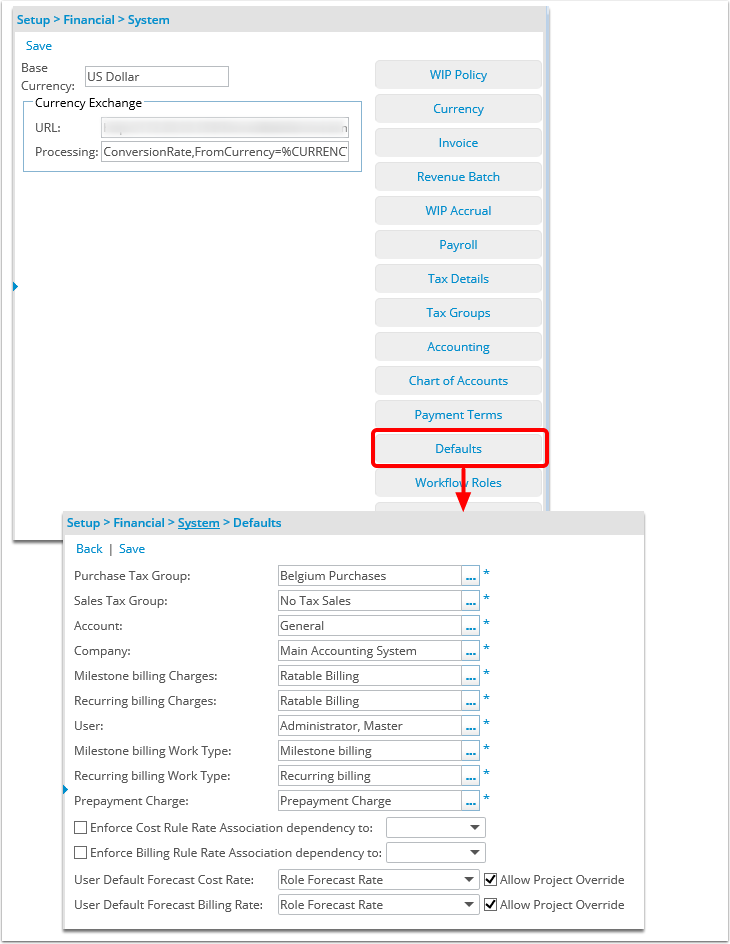Screen dimensions: 730x944
Task: Open Cost Rule Rate dependency dropdown
Action: pos(436,828)
